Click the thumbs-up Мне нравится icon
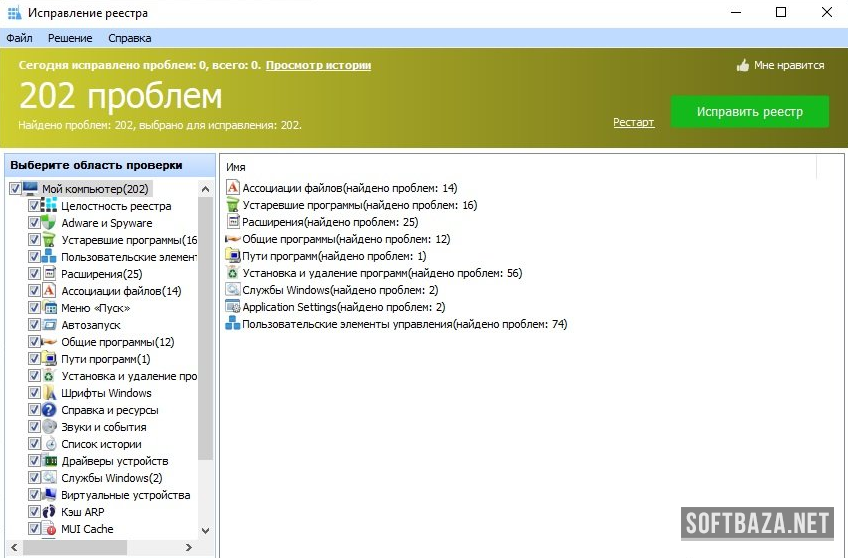 click(x=742, y=66)
